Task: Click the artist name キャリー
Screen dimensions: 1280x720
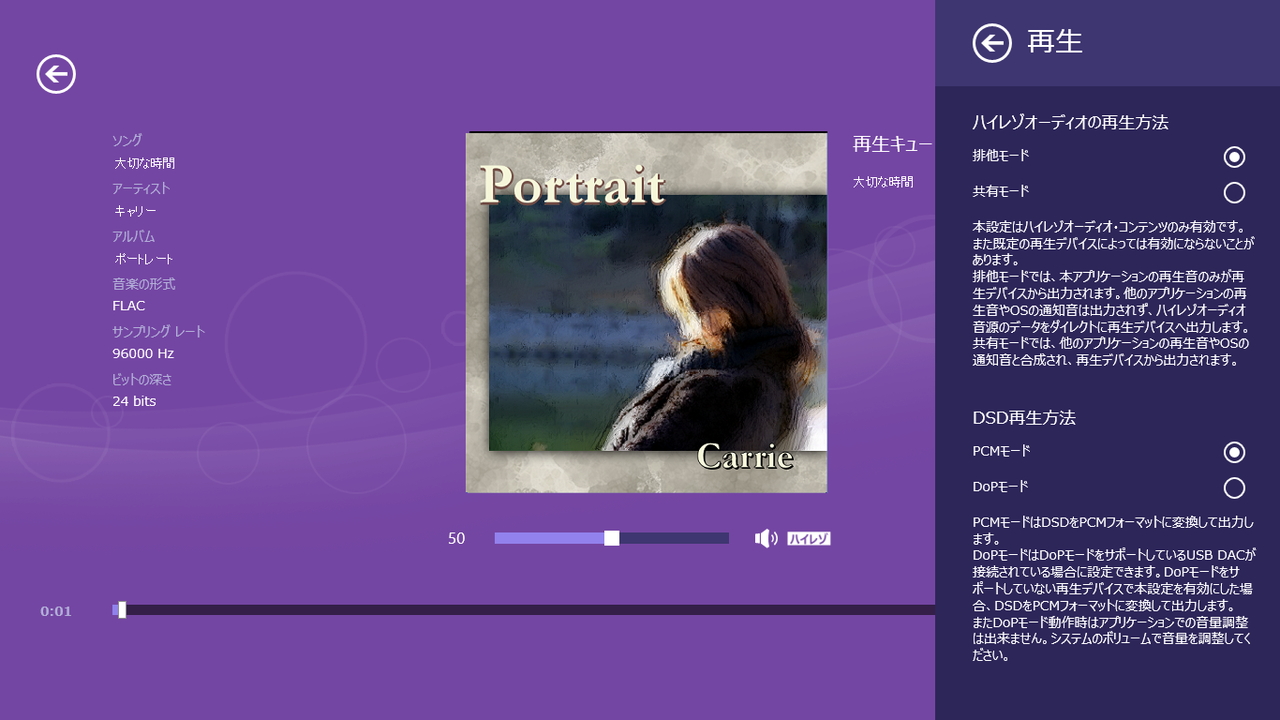Action: tap(135, 211)
